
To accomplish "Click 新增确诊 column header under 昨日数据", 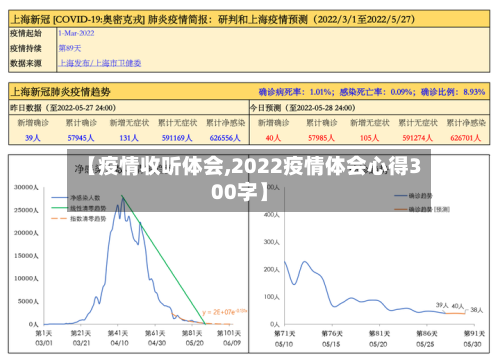I will coord(33,123).
